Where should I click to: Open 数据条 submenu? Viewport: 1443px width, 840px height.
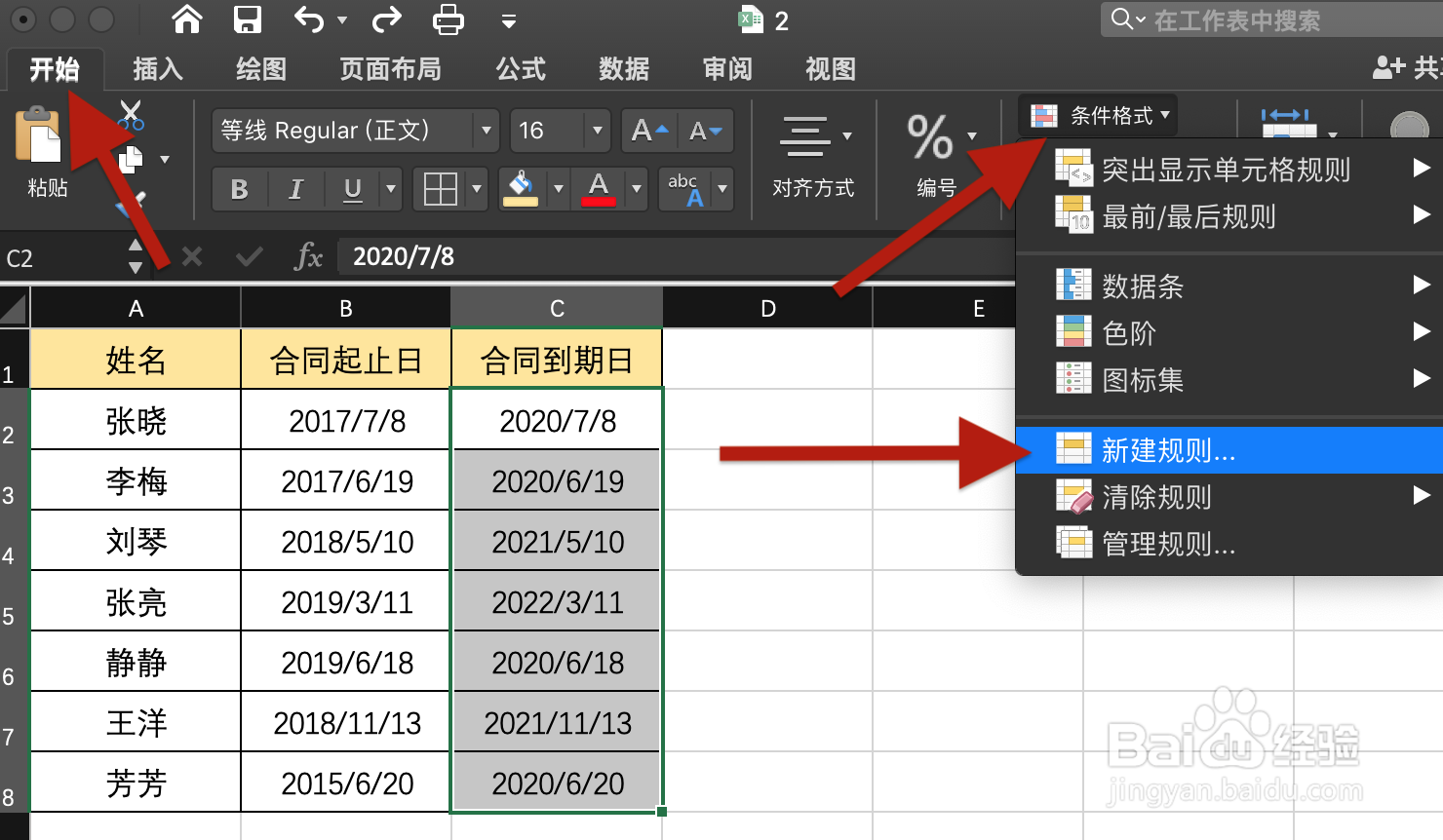point(1228,286)
